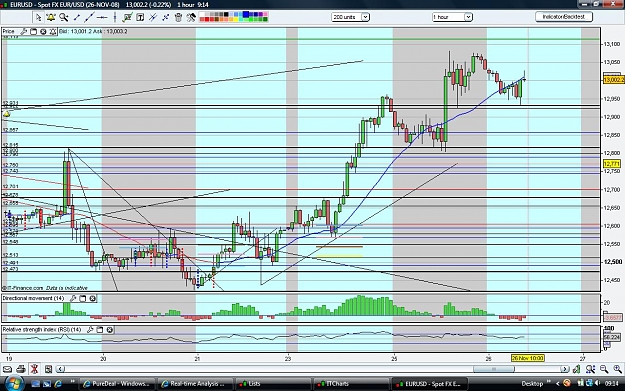Close the Price panel
Screen dimensions: 625x391
(43, 31)
